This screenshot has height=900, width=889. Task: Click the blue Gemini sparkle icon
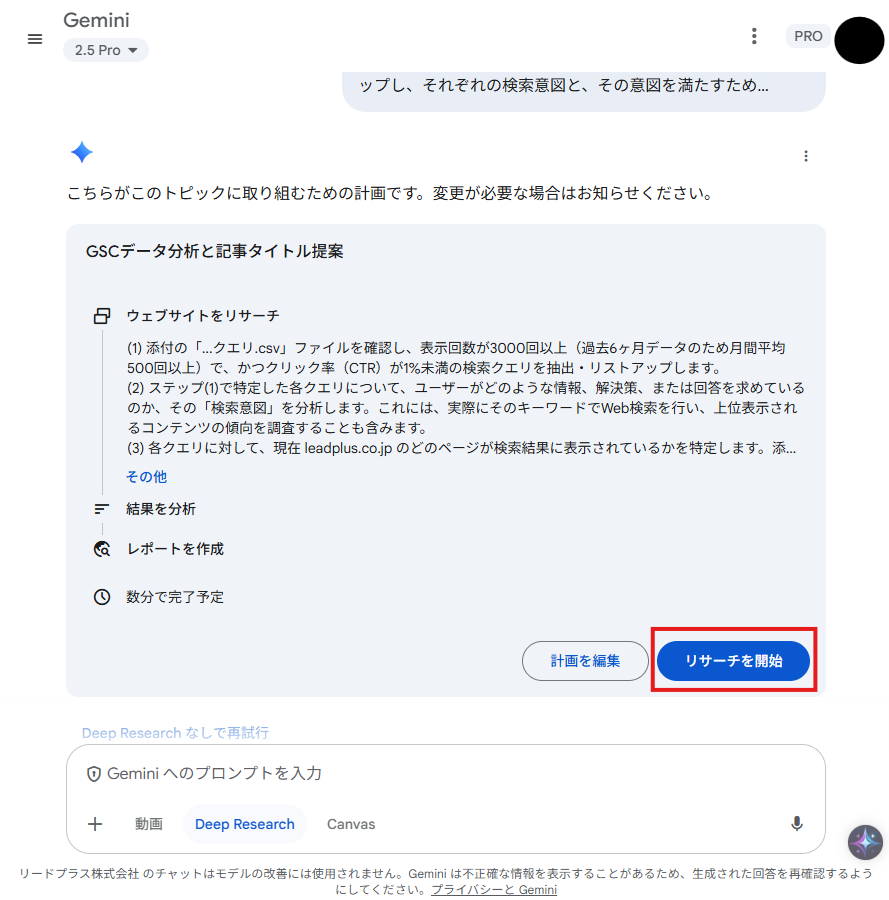coord(82,152)
